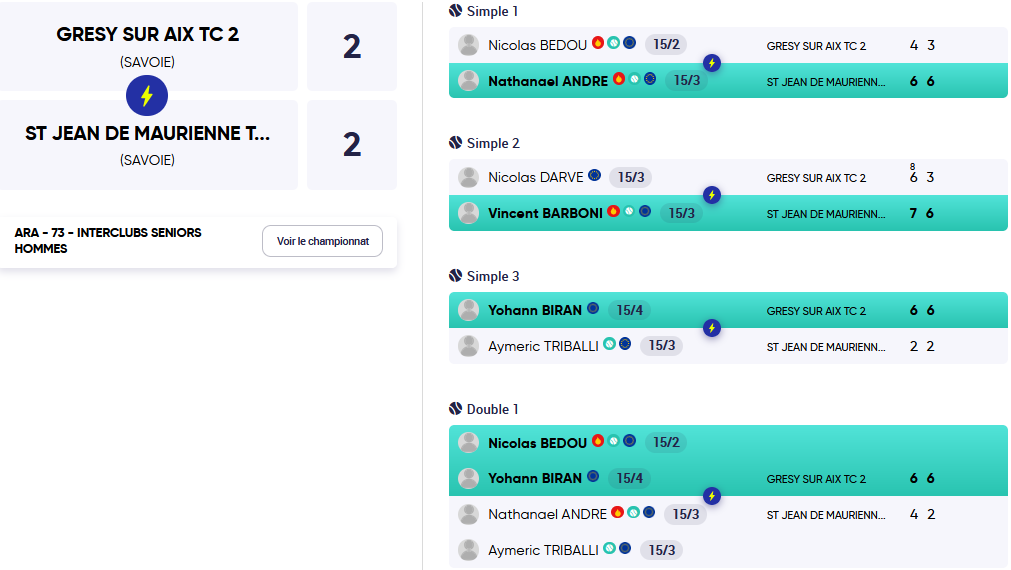The width and height of the screenshot is (1011, 570).
Task: Click the 15/2 ranking badge of Nicolas BEDOU in Simple 1
Action: pos(666,44)
